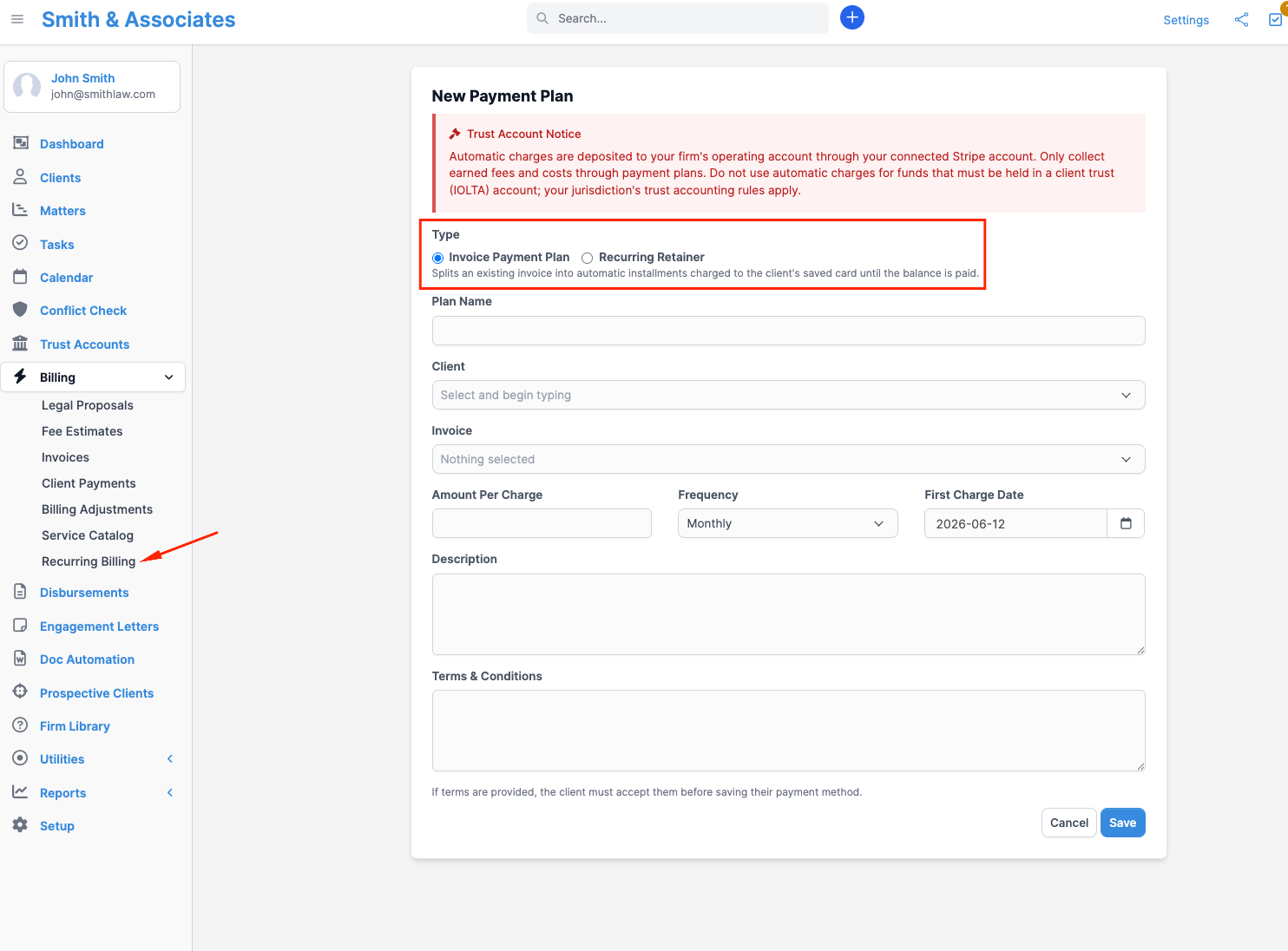Image resolution: width=1288 pixels, height=951 pixels.
Task: Open the share icon in header
Action: point(1242,19)
